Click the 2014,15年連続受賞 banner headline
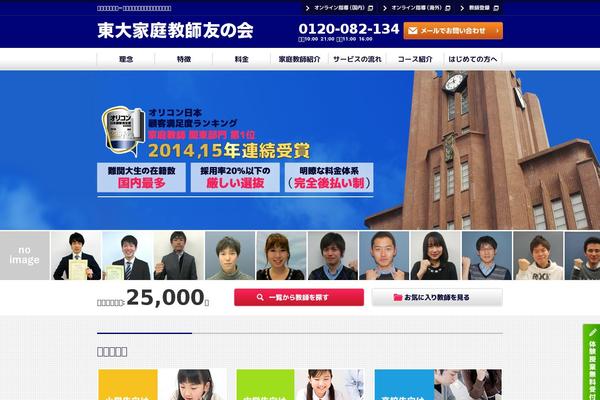 (229, 150)
